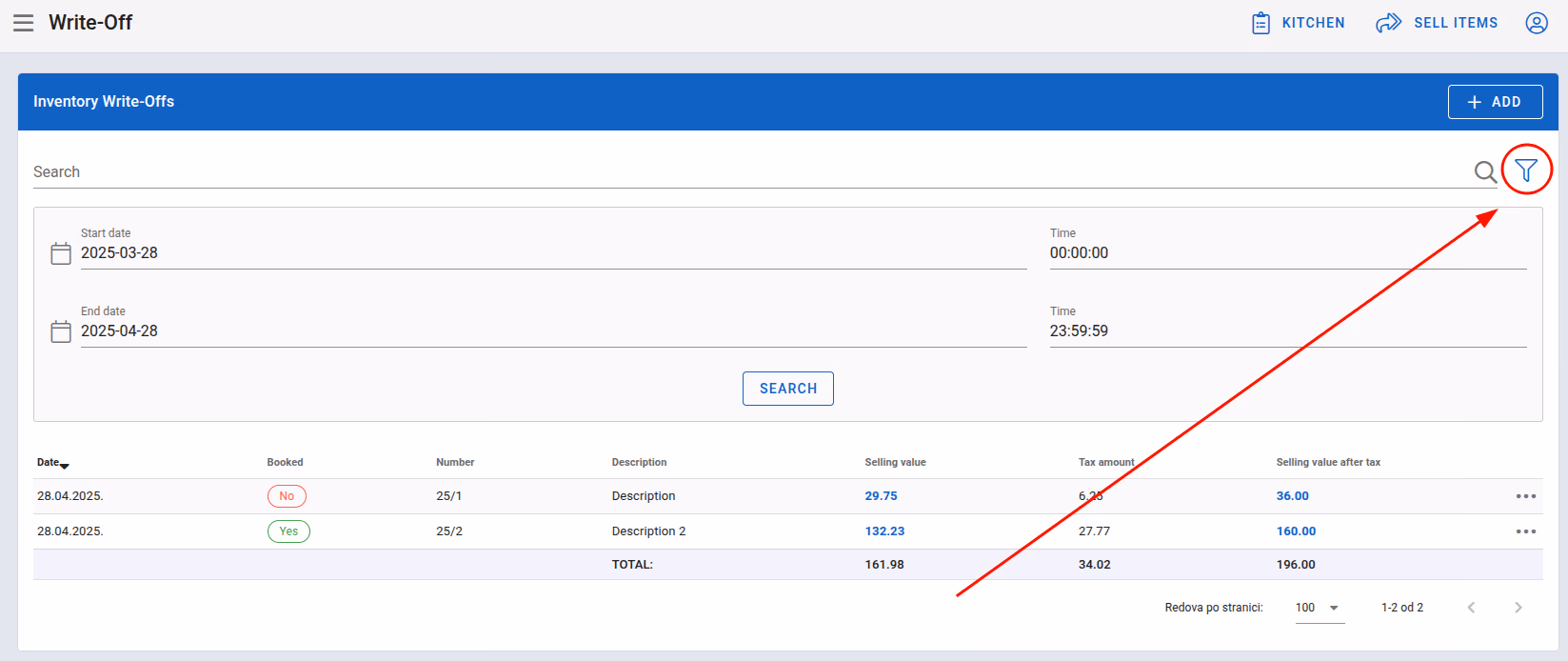Sort by Description column header

[x=639, y=462]
